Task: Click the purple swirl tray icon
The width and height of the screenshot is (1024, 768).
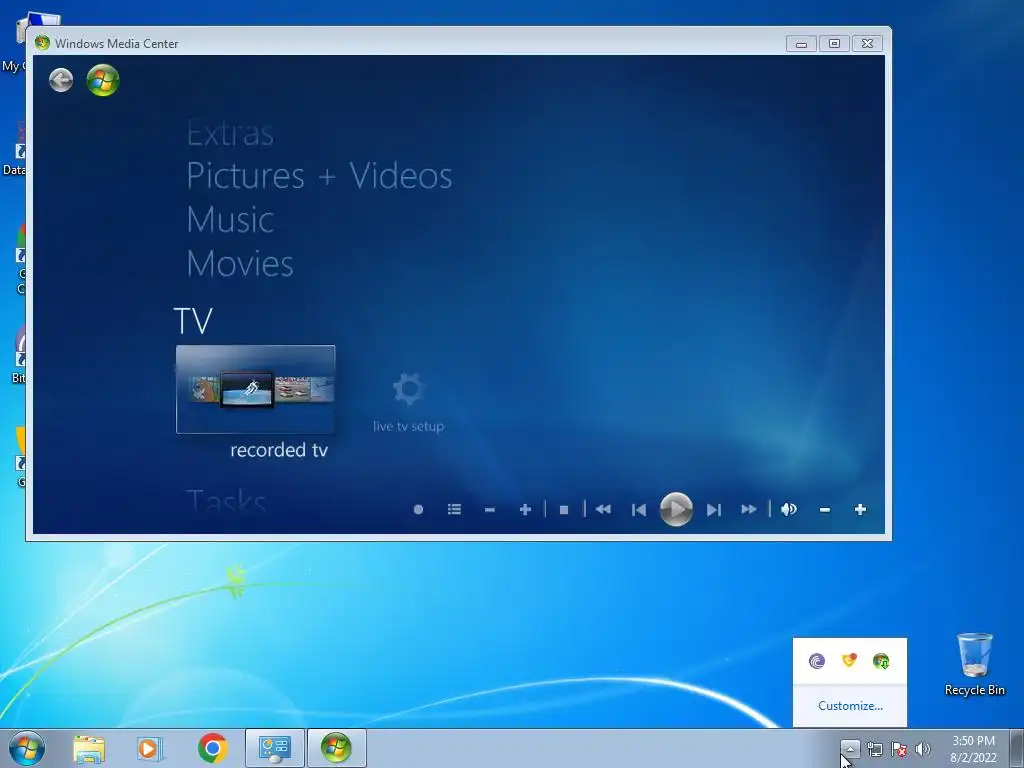Action: [x=817, y=661]
